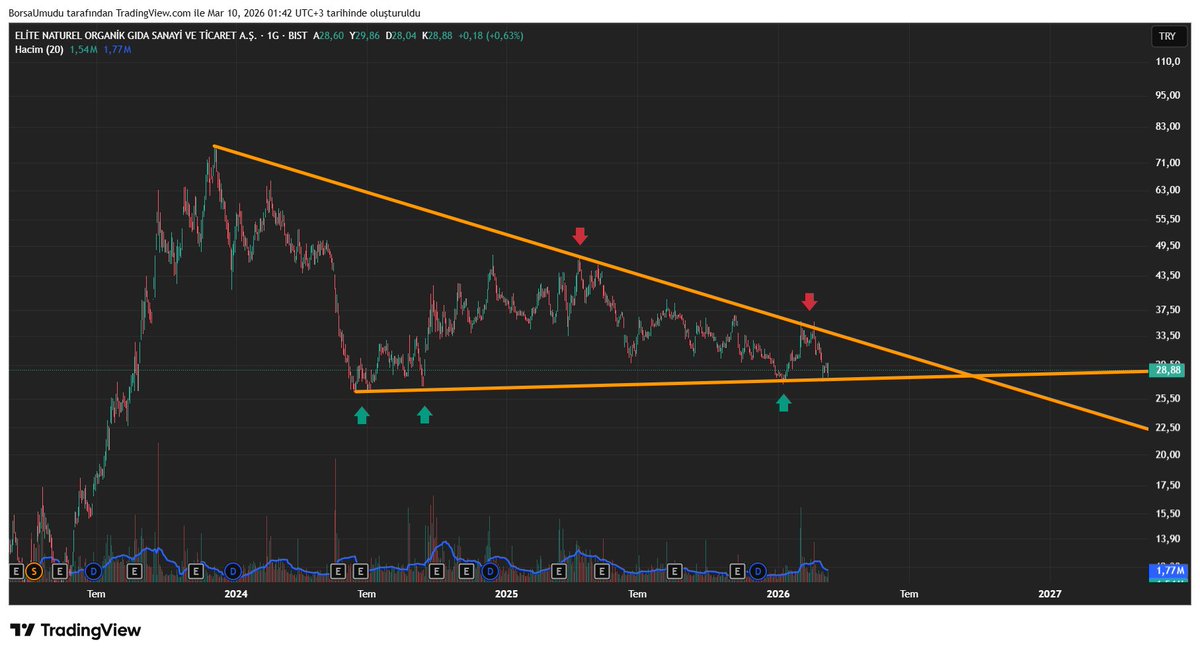Click the TradingView logo
The image size is (1200, 655).
pyautogui.click(x=75, y=630)
